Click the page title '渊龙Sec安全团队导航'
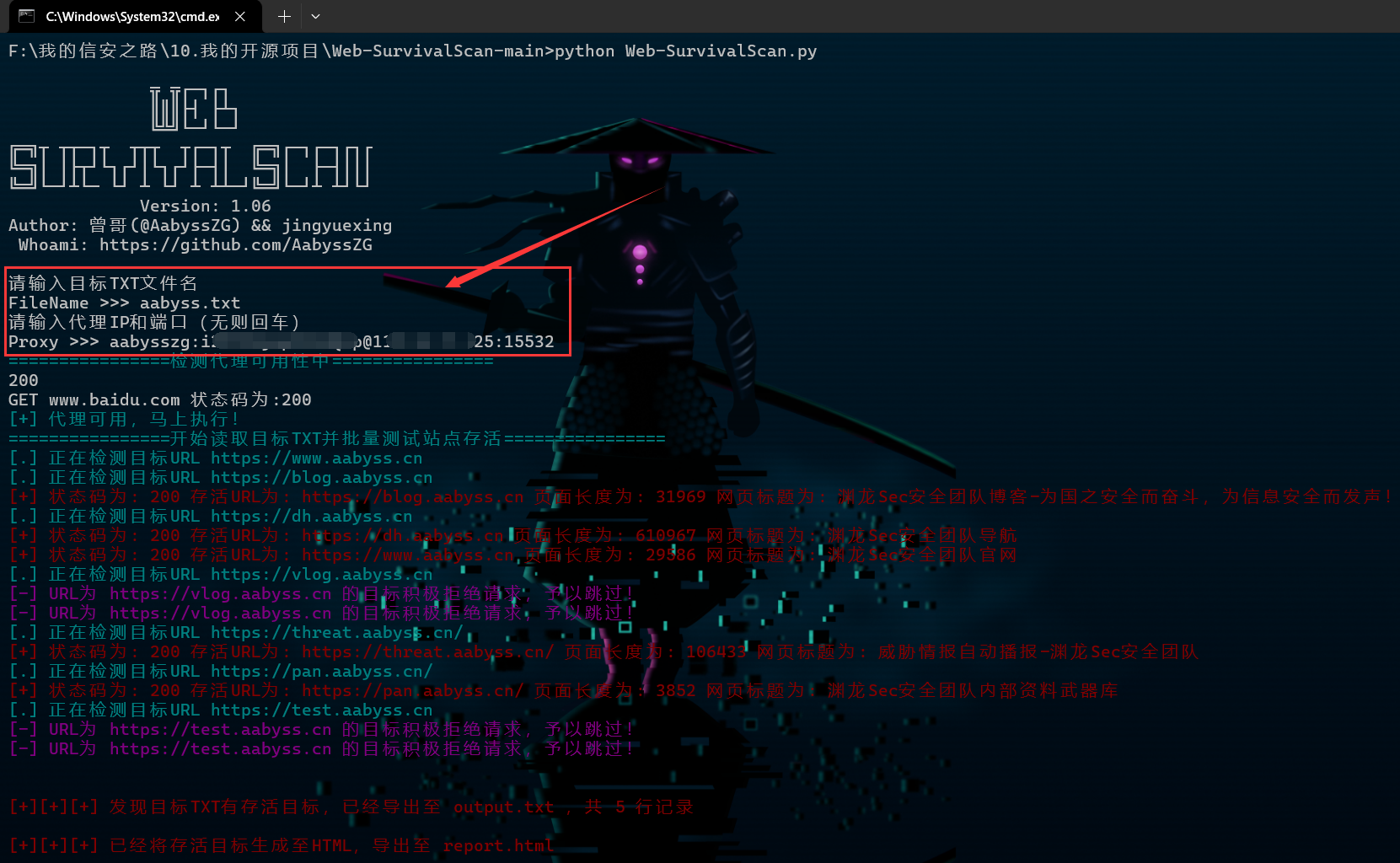 [922, 535]
